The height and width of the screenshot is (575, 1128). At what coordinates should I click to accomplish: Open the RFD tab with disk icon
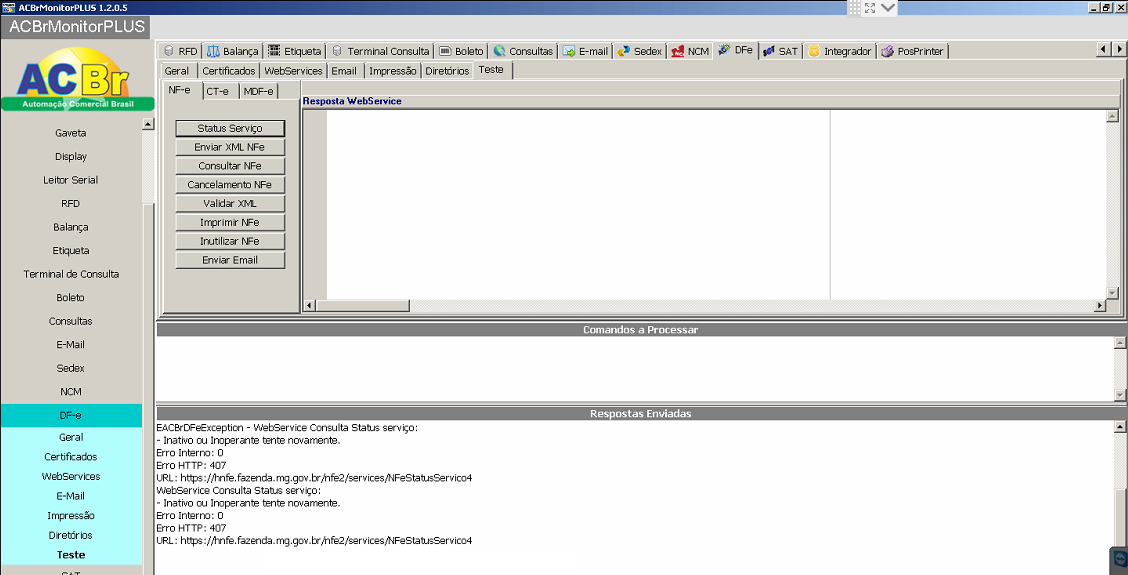tap(181, 51)
